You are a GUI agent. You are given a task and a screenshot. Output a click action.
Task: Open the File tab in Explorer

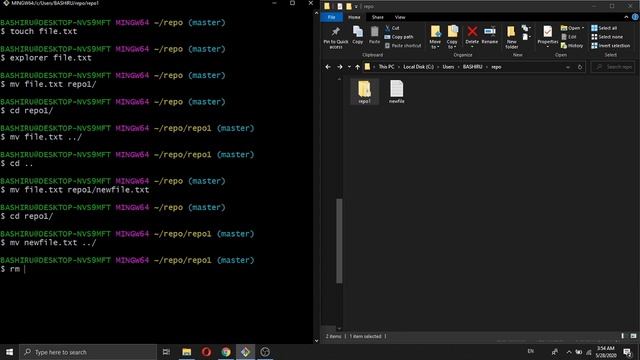point(331,17)
